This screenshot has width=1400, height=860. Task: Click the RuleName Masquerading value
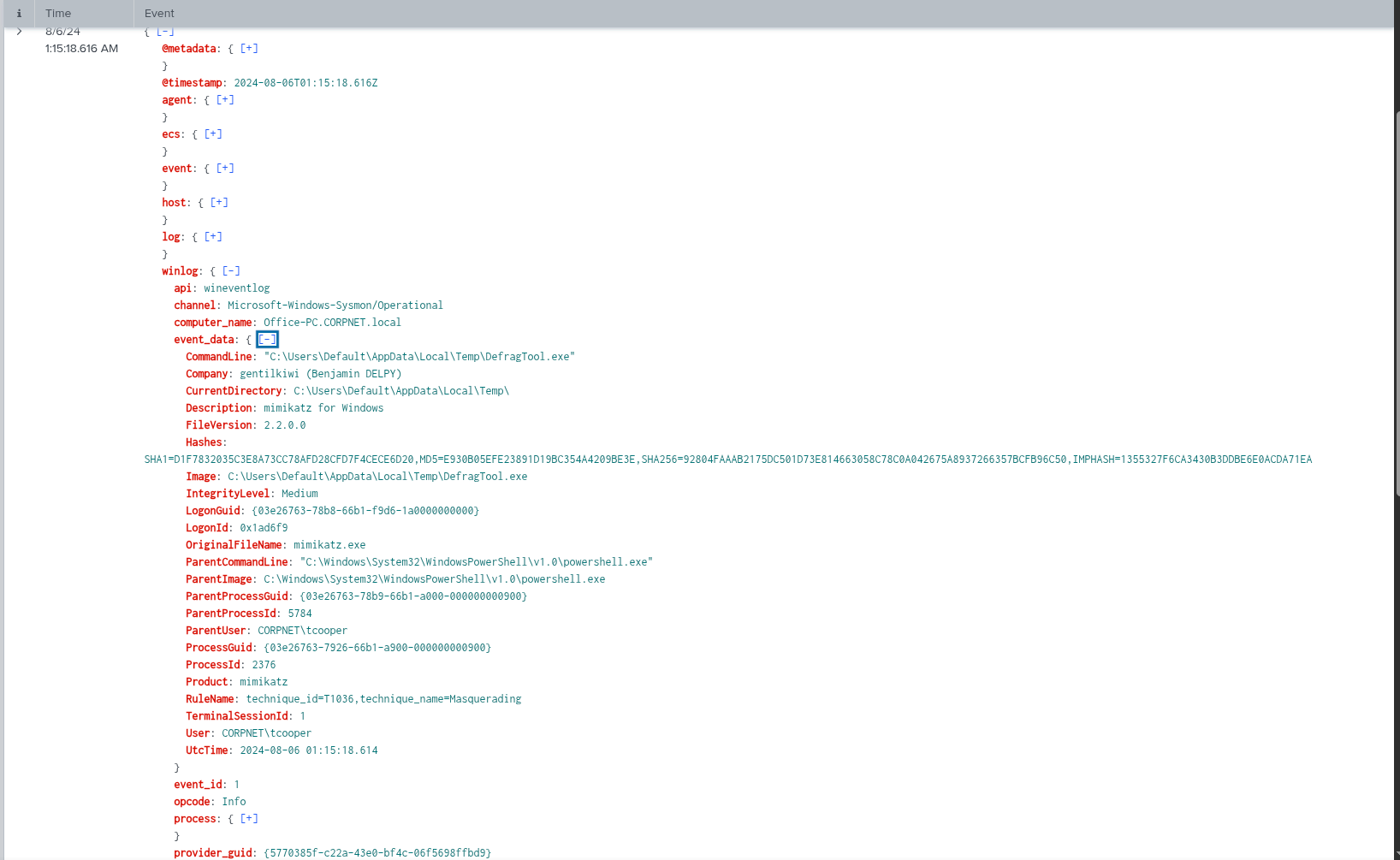[383, 699]
